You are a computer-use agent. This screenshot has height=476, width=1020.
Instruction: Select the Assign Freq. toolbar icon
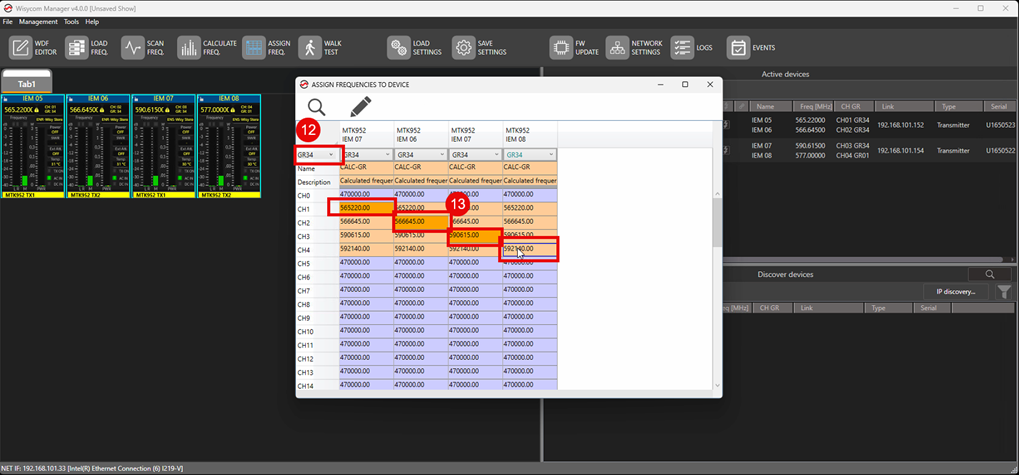click(x=254, y=47)
